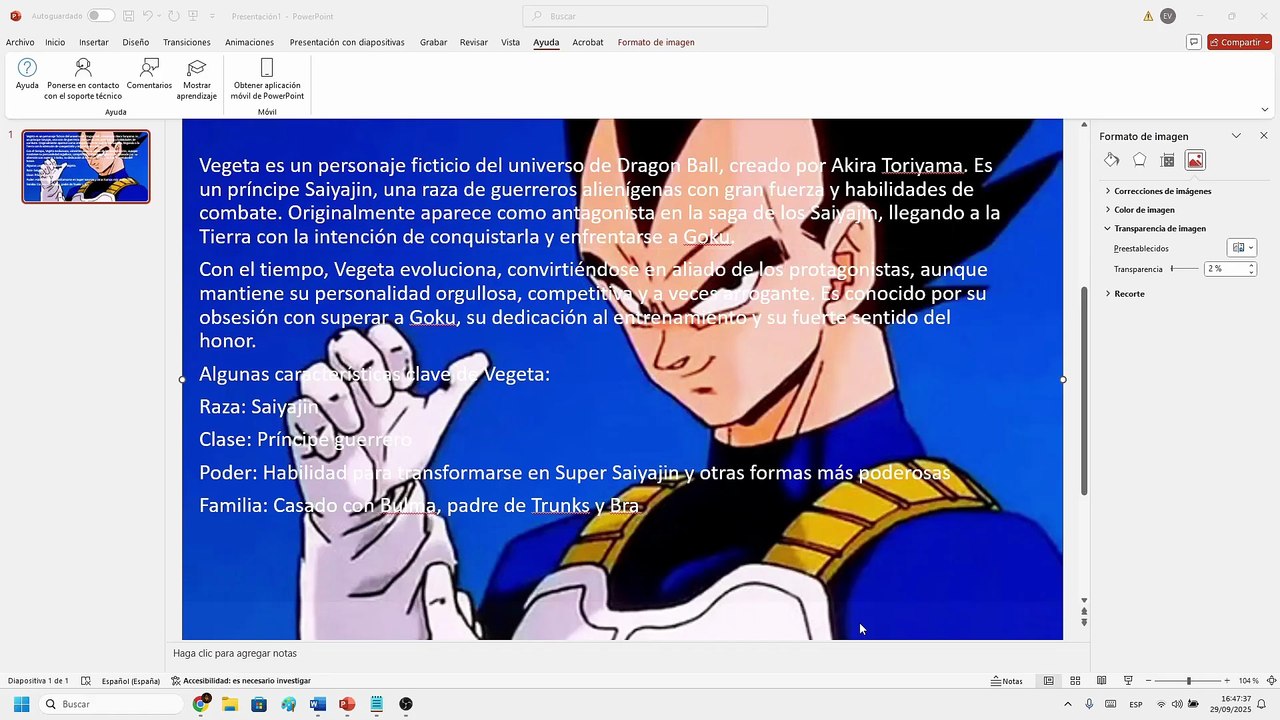Toggle the Notas pane button
This screenshot has height=720, width=1280.
pyautogui.click(x=1007, y=681)
